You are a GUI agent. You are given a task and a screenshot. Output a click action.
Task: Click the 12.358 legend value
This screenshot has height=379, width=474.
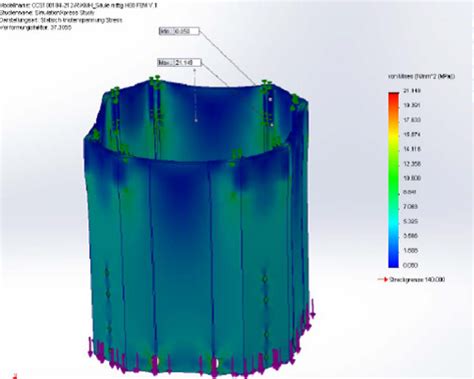(x=412, y=164)
